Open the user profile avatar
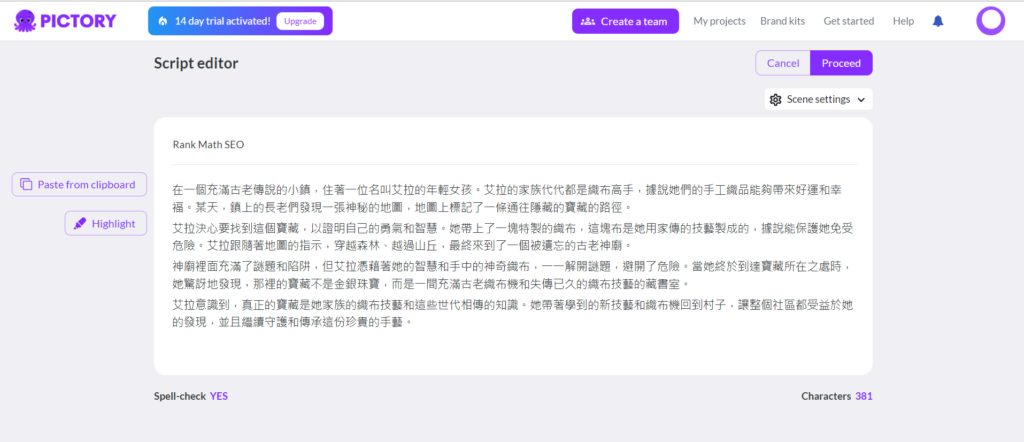The height and width of the screenshot is (442, 1024). pos(990,21)
